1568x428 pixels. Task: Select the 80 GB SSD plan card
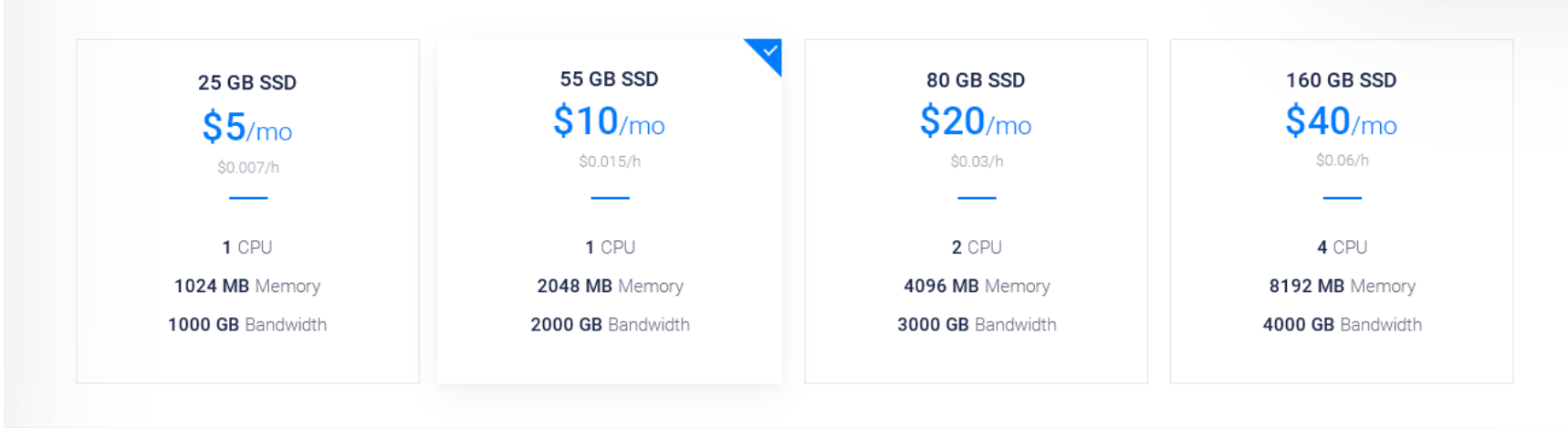(x=976, y=211)
